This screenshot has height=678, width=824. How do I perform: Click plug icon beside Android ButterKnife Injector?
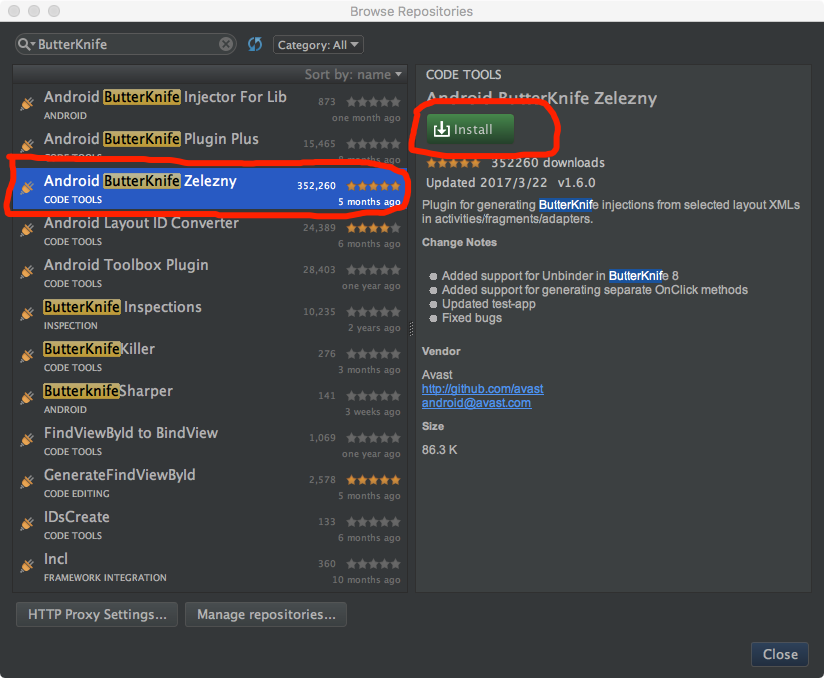(27, 104)
